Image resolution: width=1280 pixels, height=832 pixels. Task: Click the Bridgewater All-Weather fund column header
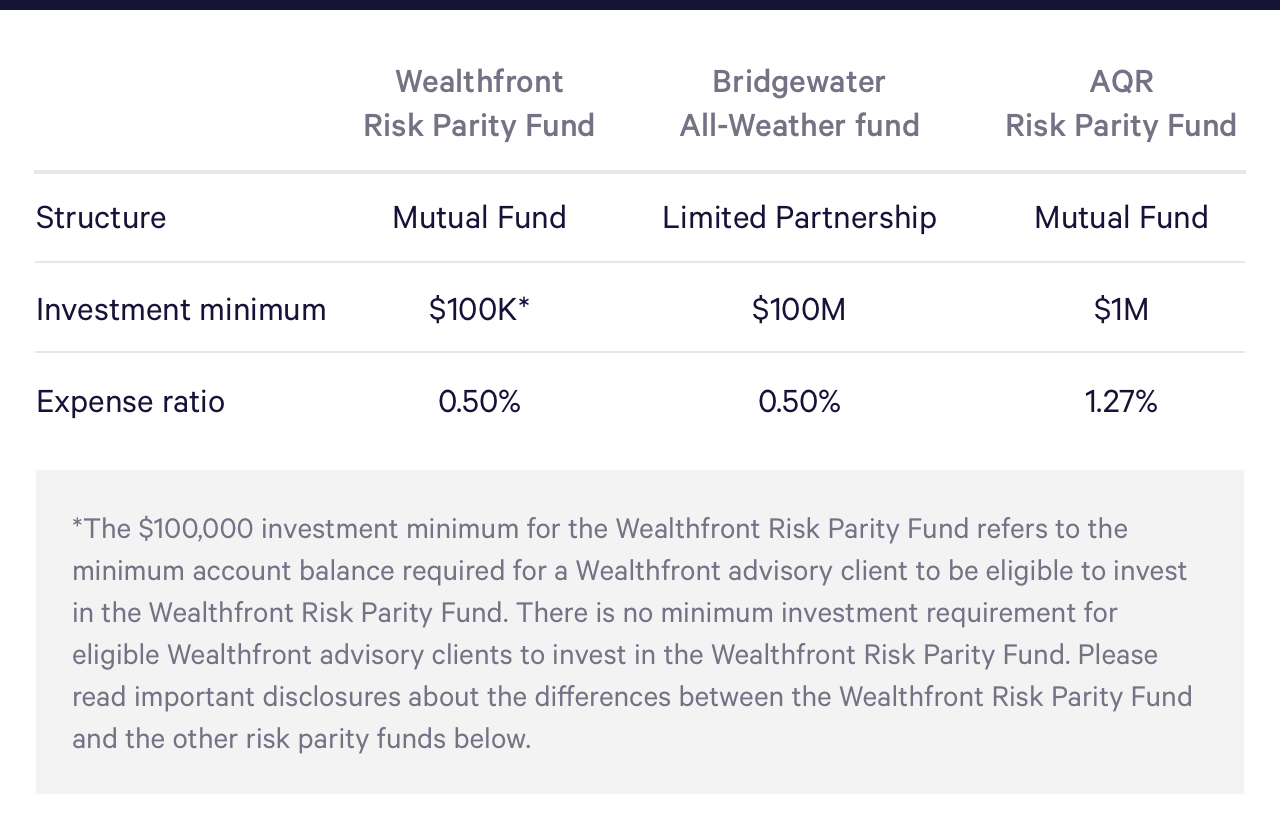(x=799, y=103)
